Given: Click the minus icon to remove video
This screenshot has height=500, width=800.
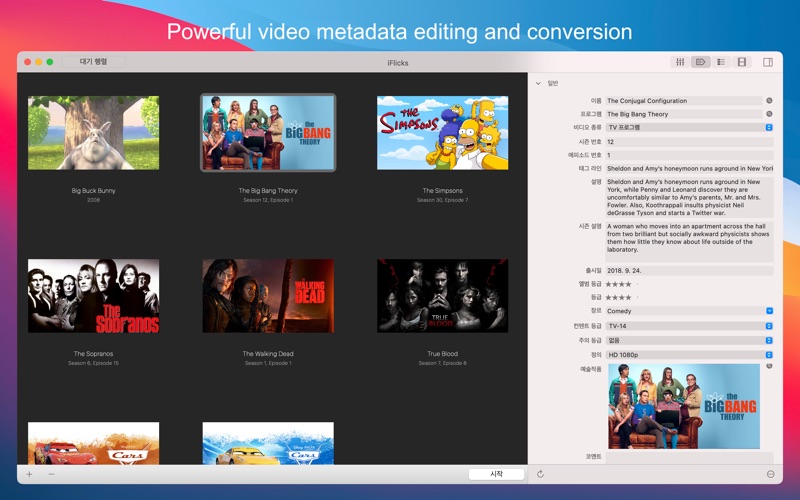Looking at the screenshot, I should point(51,474).
